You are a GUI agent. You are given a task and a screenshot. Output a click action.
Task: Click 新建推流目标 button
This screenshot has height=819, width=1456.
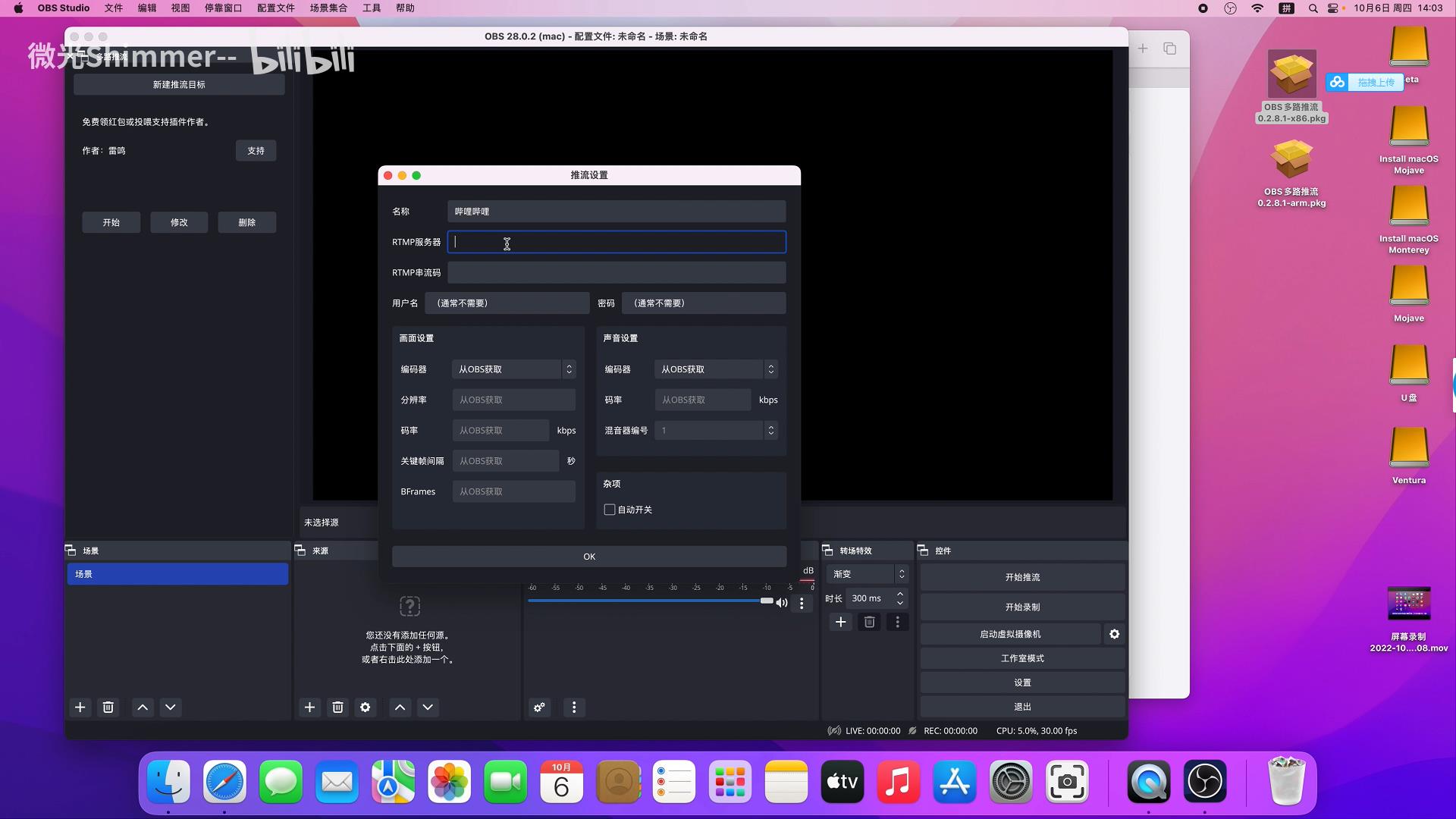[179, 85]
